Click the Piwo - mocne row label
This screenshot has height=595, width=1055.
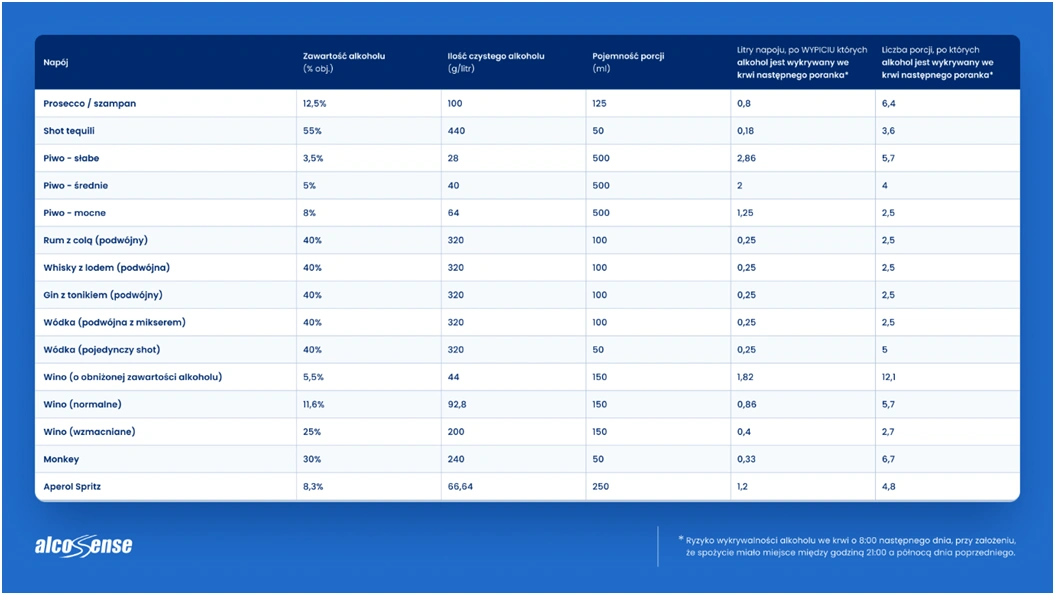[x=74, y=213]
